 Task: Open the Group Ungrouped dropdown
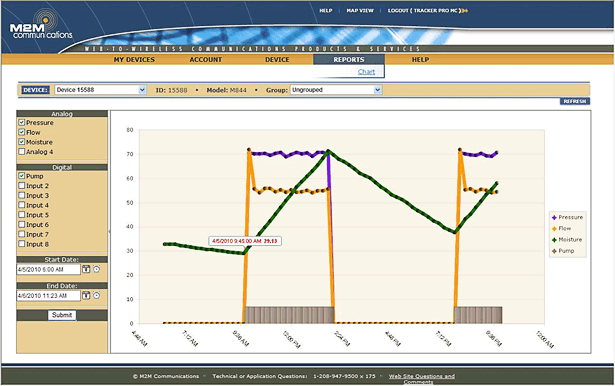(x=336, y=90)
